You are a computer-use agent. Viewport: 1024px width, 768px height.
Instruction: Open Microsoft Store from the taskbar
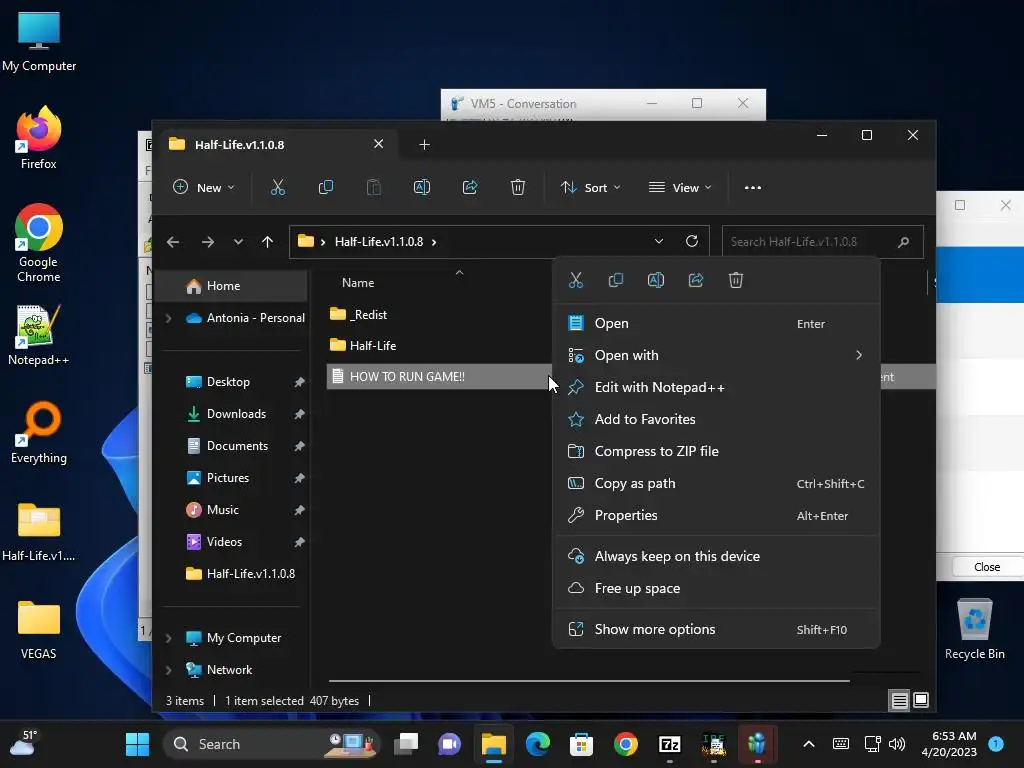coord(581,744)
